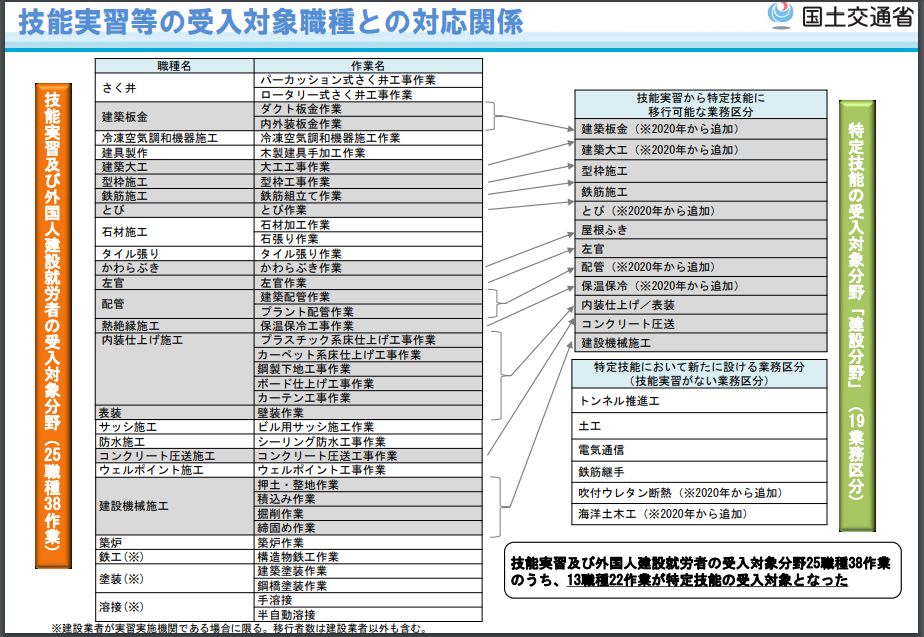
Task: Select the 大工工事作業 cell
Action: click(368, 167)
